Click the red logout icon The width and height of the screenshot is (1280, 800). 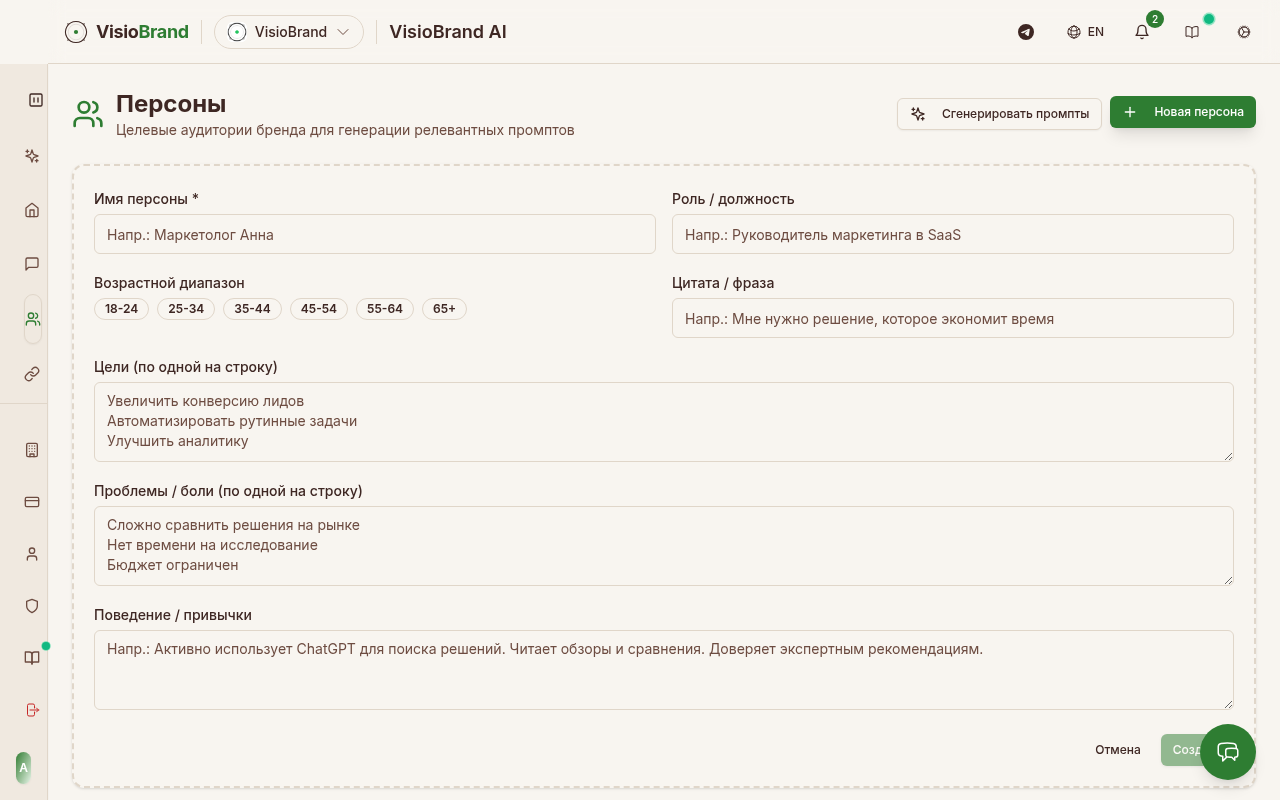[32, 710]
